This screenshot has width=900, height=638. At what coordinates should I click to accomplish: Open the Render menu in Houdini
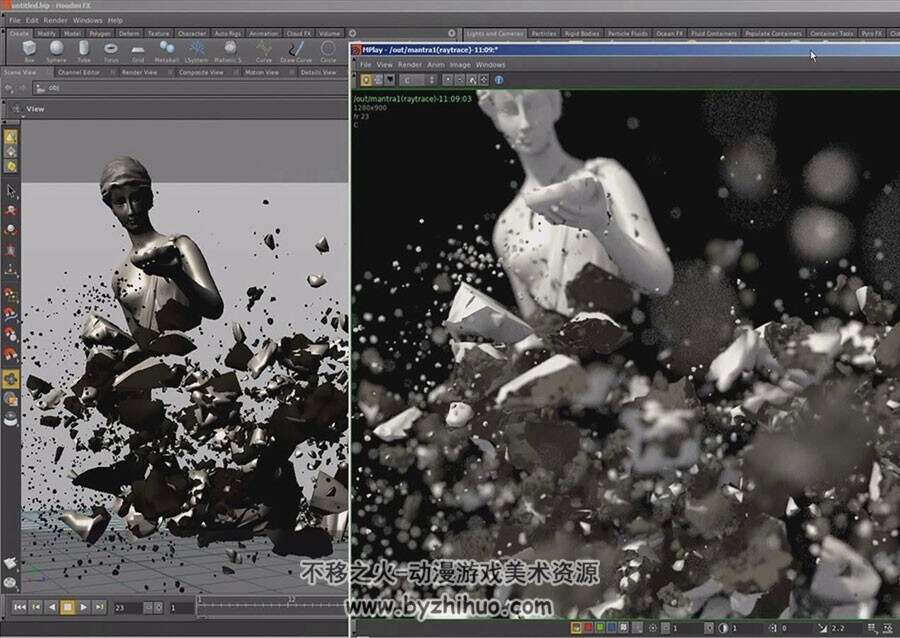point(56,20)
